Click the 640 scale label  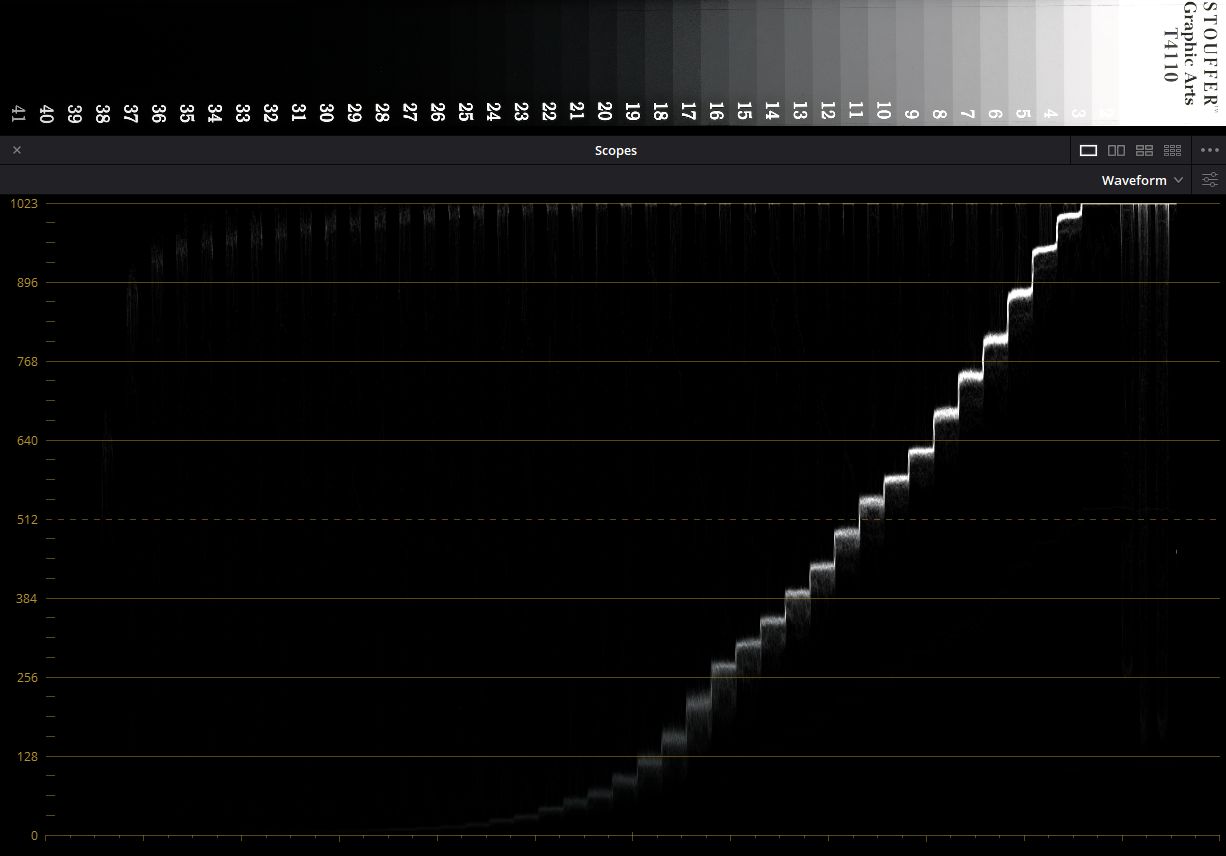[x=28, y=440]
